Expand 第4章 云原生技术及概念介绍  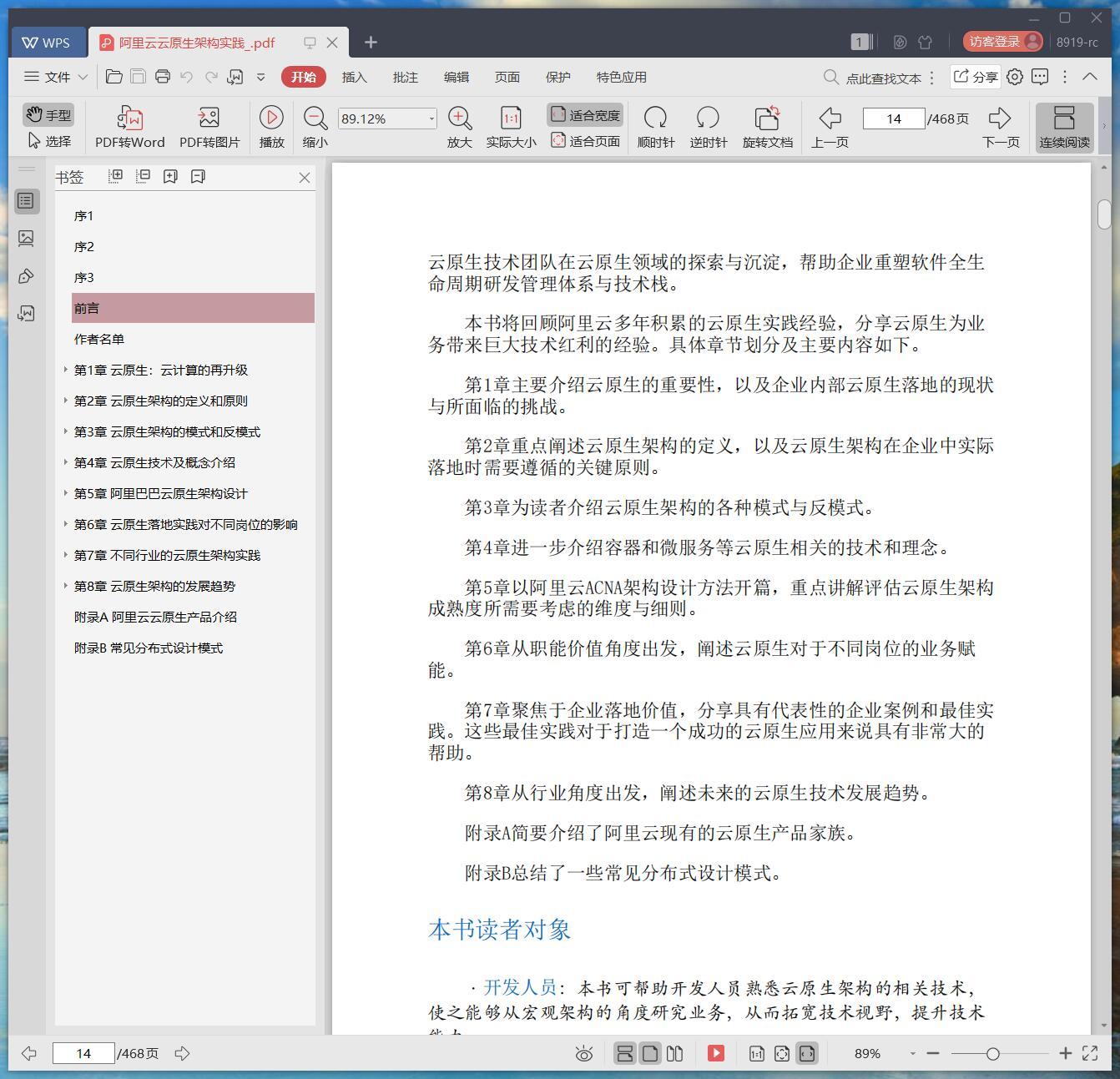pyautogui.click(x=66, y=461)
